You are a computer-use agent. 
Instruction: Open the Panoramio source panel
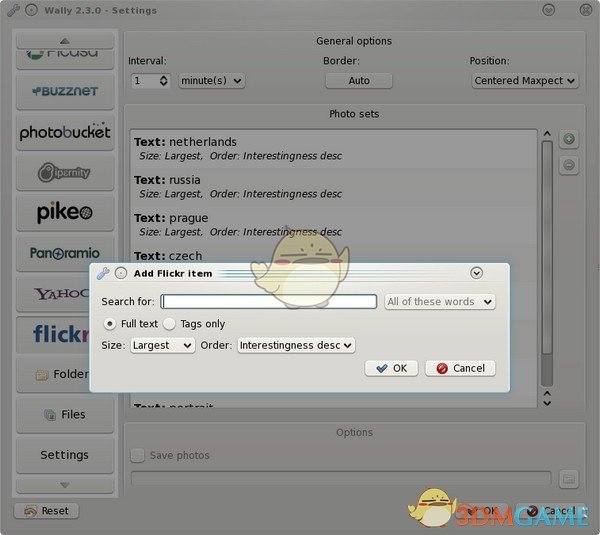point(65,253)
